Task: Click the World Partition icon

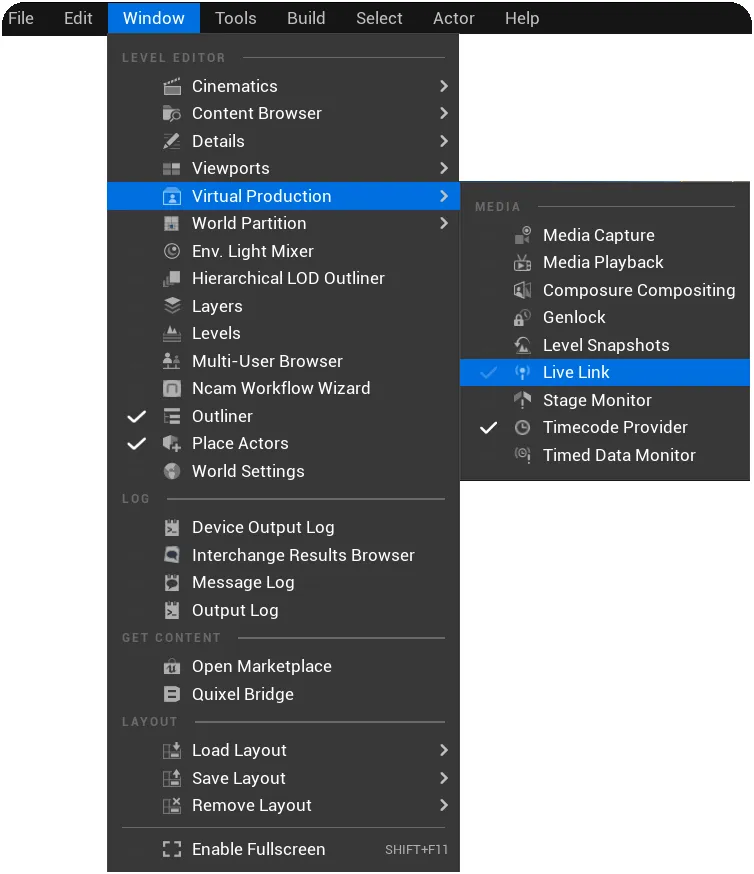Action: (172, 224)
